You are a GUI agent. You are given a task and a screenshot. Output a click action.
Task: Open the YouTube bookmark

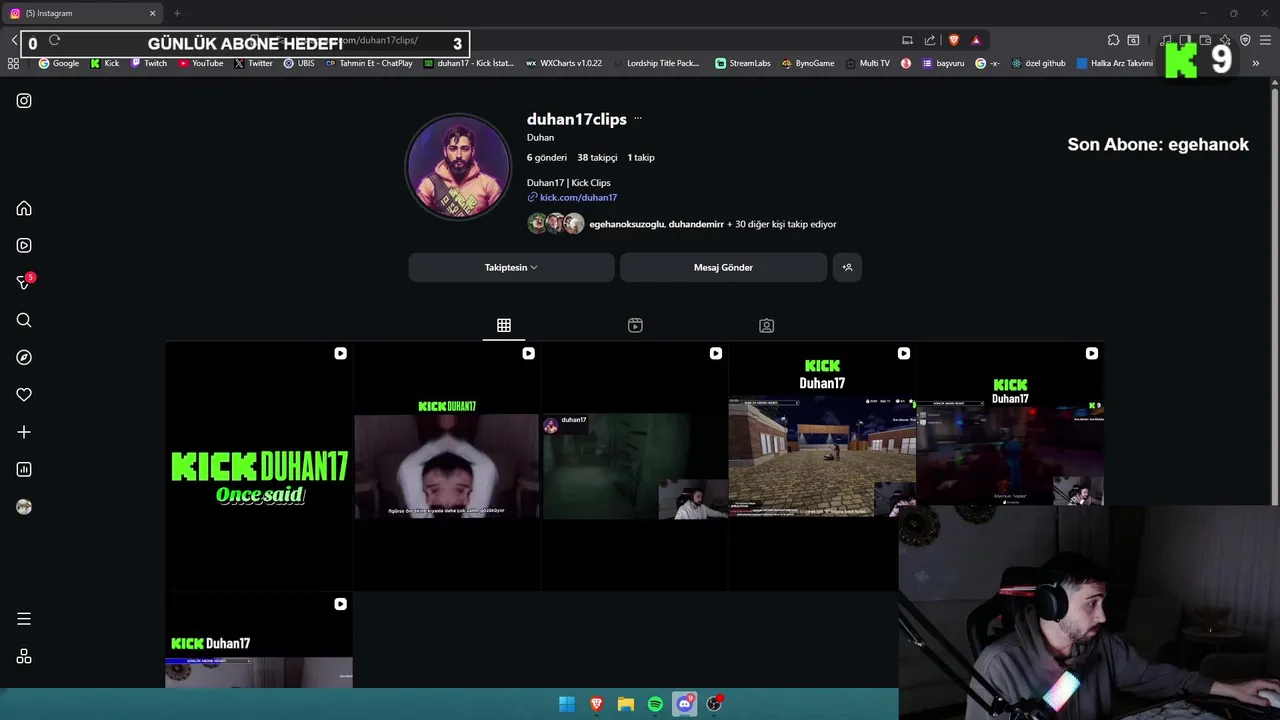[201, 63]
